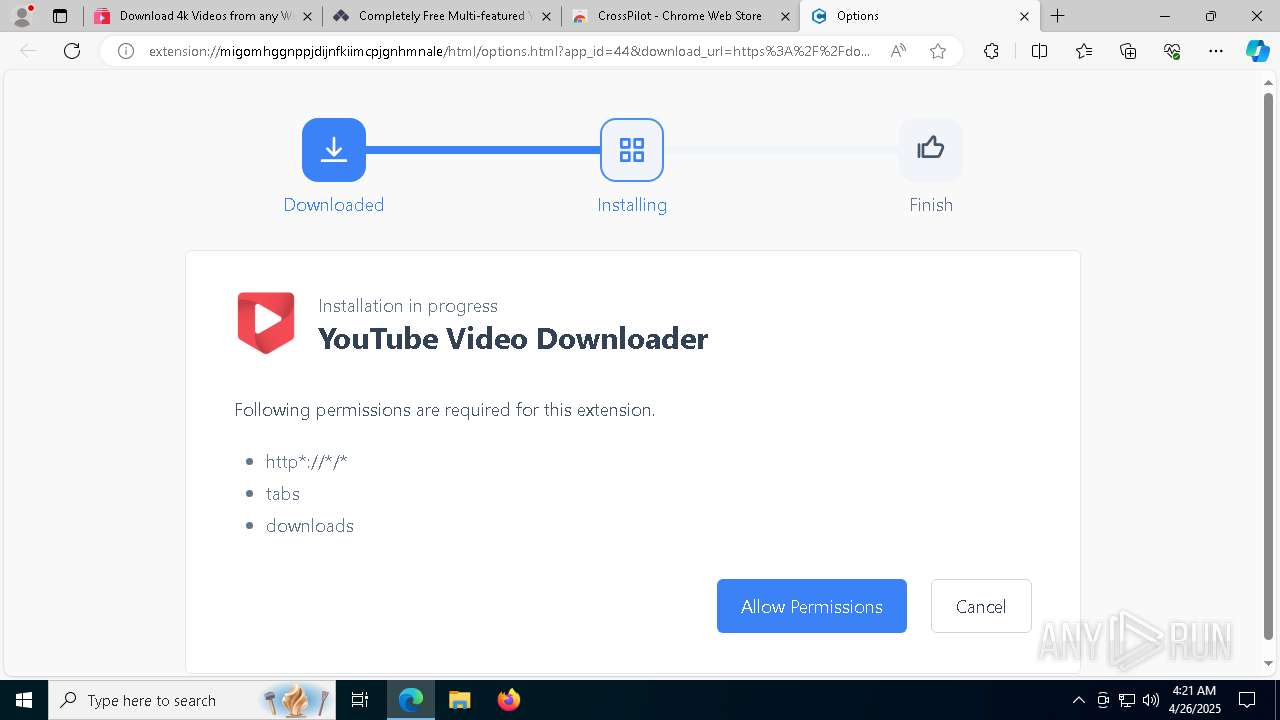Viewport: 1280px width, 720px height.
Task: Open Microsoft Edge from taskbar
Action: (411, 700)
